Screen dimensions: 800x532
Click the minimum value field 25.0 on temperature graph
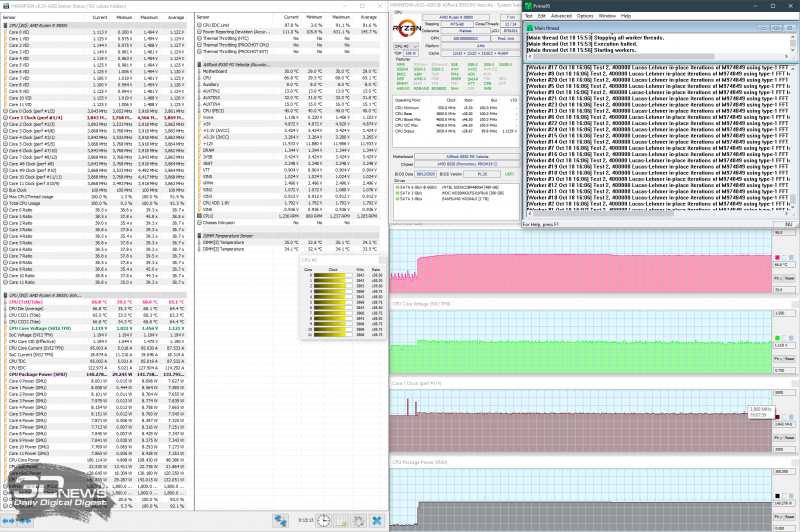coord(784,290)
